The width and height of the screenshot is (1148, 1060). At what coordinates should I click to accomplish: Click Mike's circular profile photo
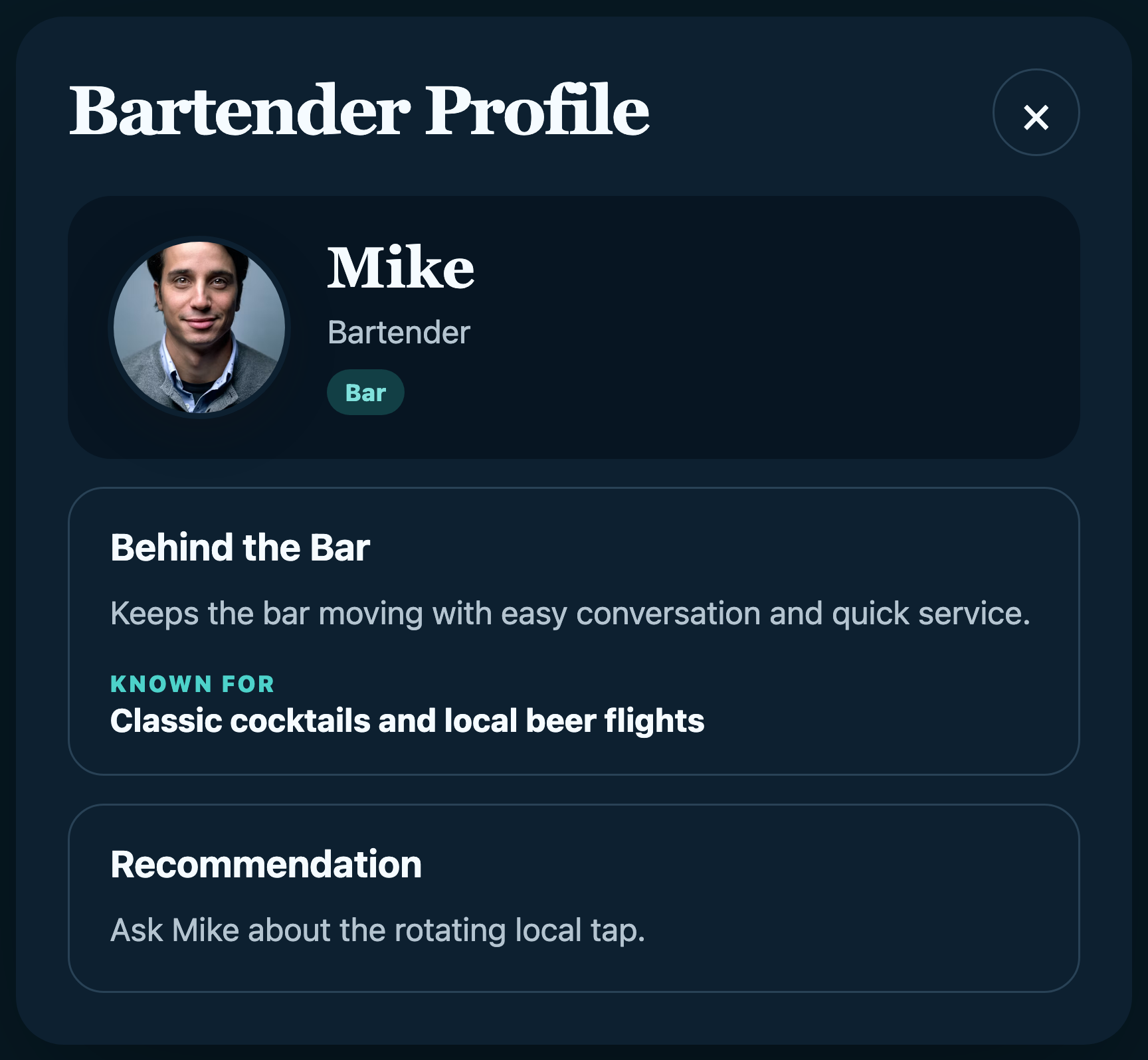coord(199,327)
